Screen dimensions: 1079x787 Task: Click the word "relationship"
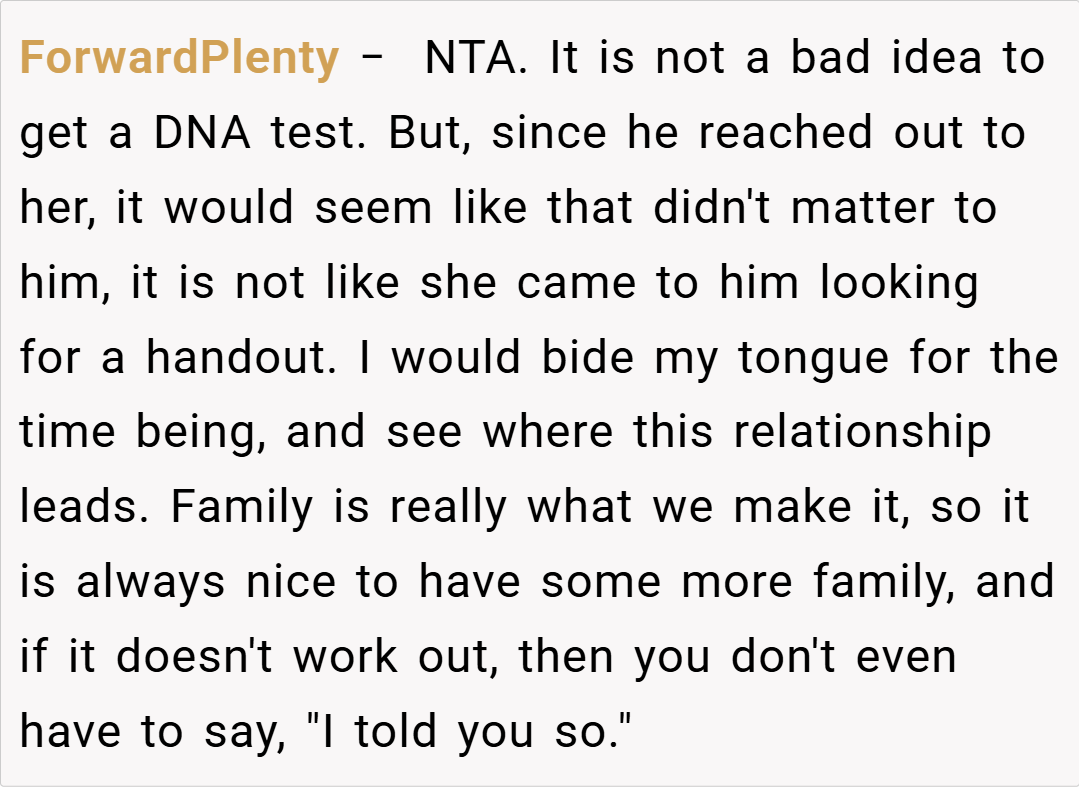(x=855, y=433)
